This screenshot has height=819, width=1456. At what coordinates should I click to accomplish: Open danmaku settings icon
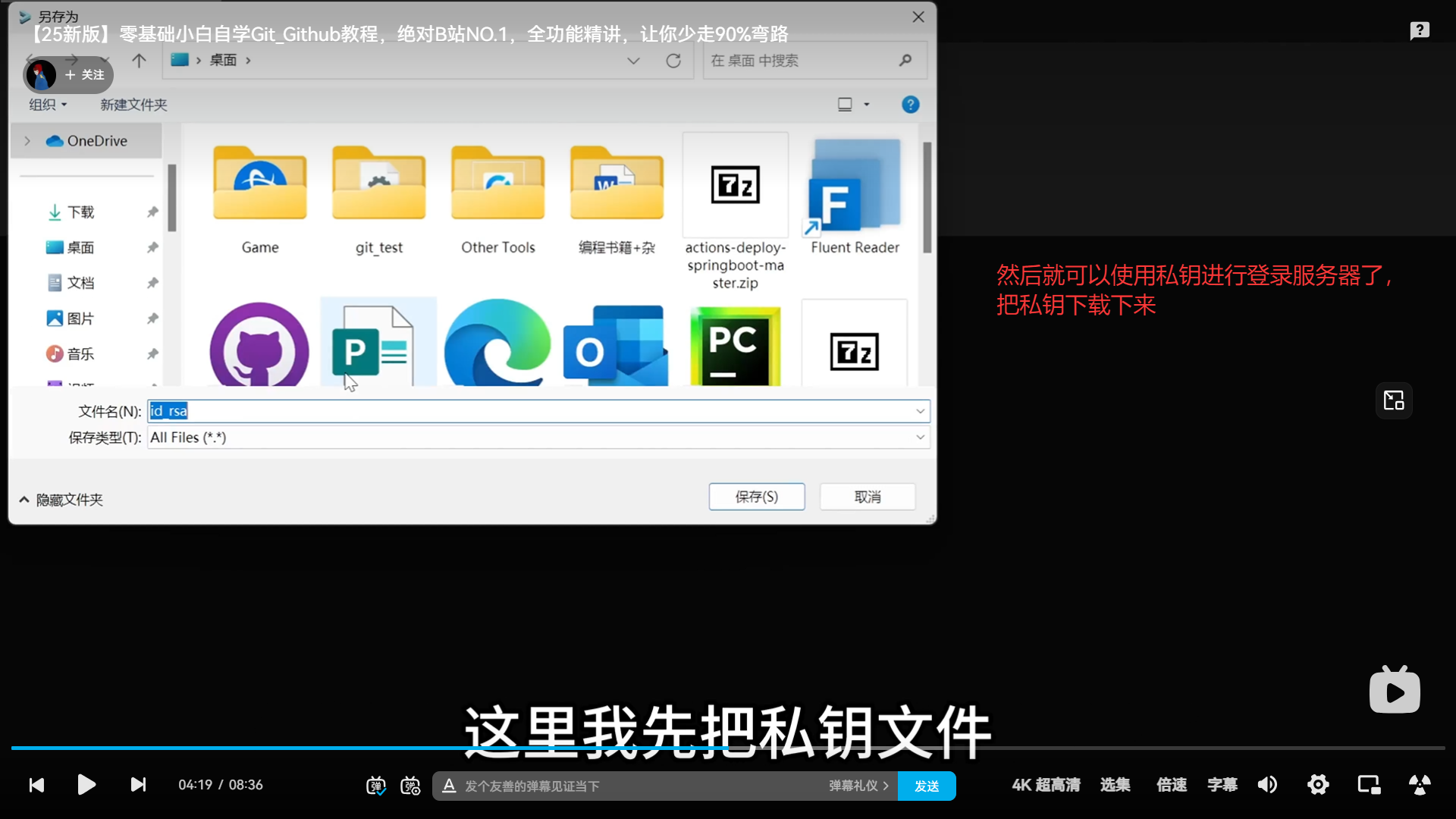(x=410, y=786)
